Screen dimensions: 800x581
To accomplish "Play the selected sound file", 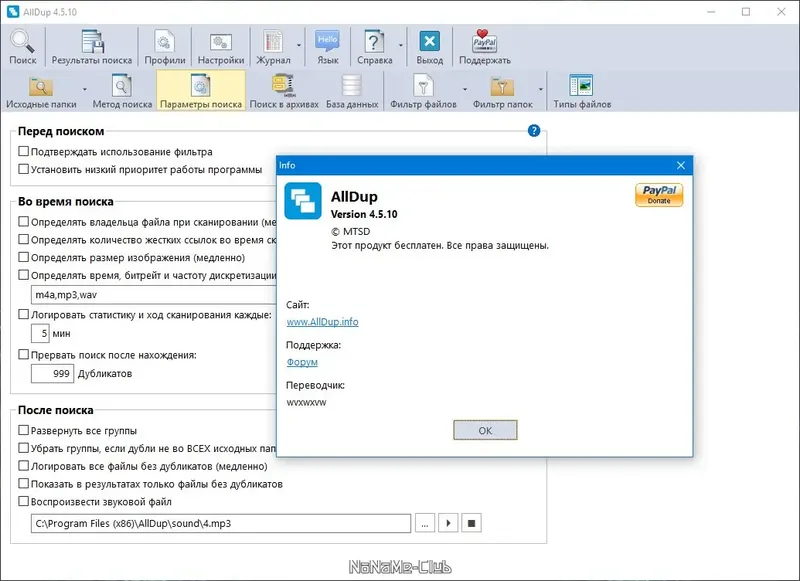I will point(448,523).
